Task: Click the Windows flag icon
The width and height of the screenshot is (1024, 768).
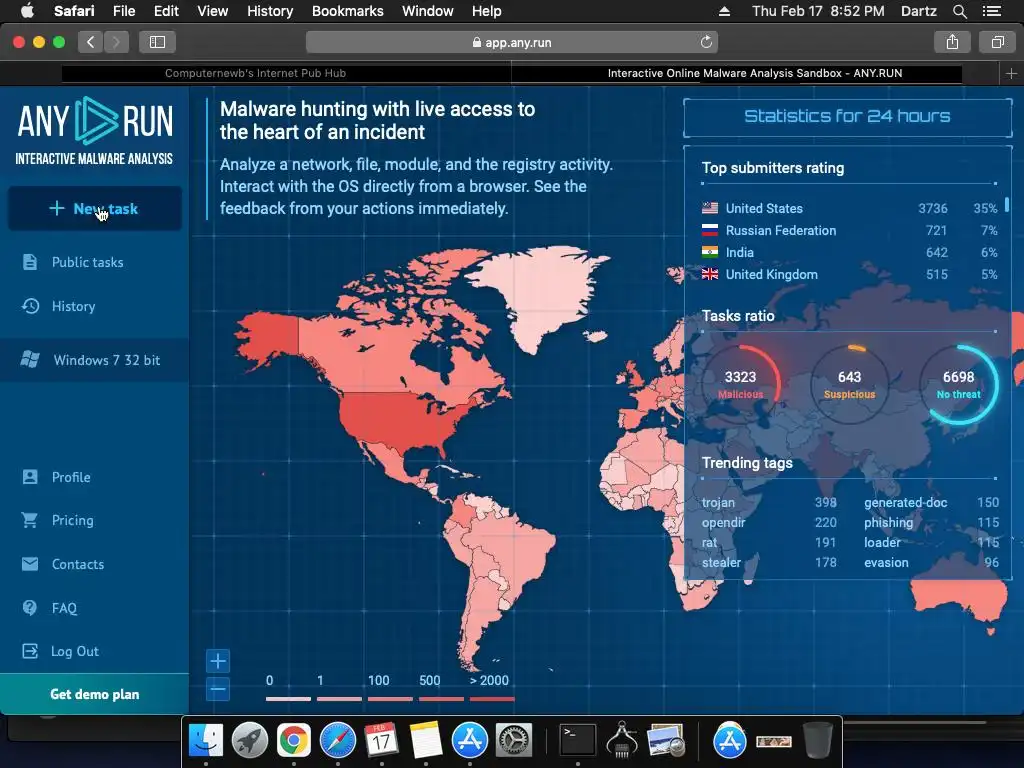Action: [x=30, y=359]
